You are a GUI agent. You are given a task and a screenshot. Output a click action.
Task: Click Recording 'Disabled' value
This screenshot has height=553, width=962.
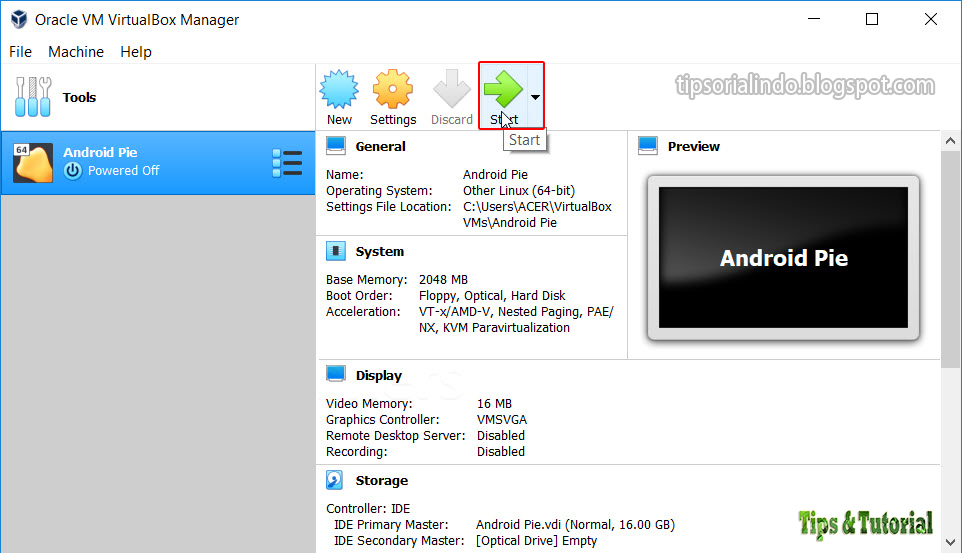click(x=501, y=451)
